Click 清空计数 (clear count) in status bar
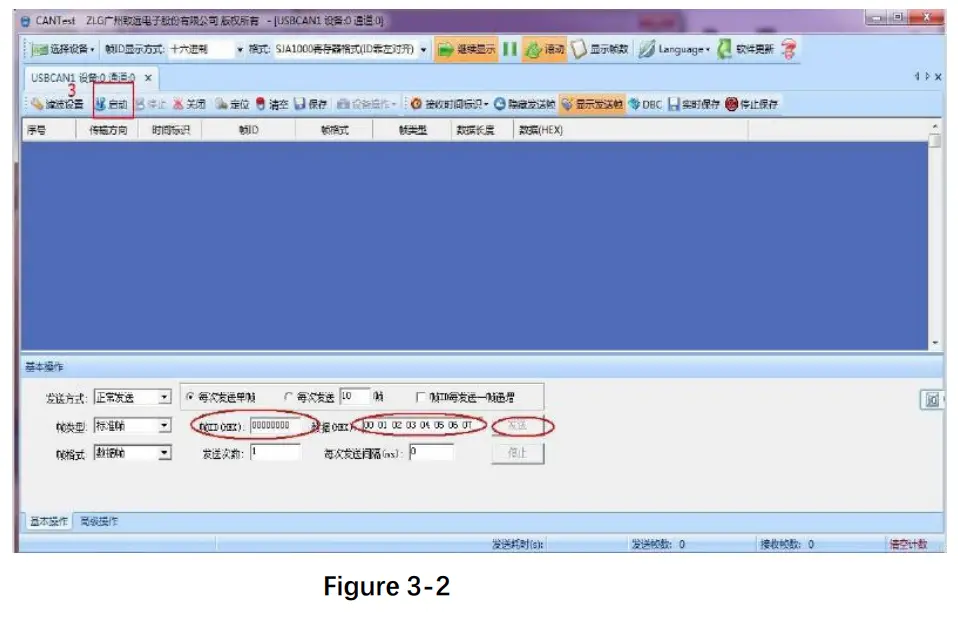The image size is (958, 619). [908, 544]
